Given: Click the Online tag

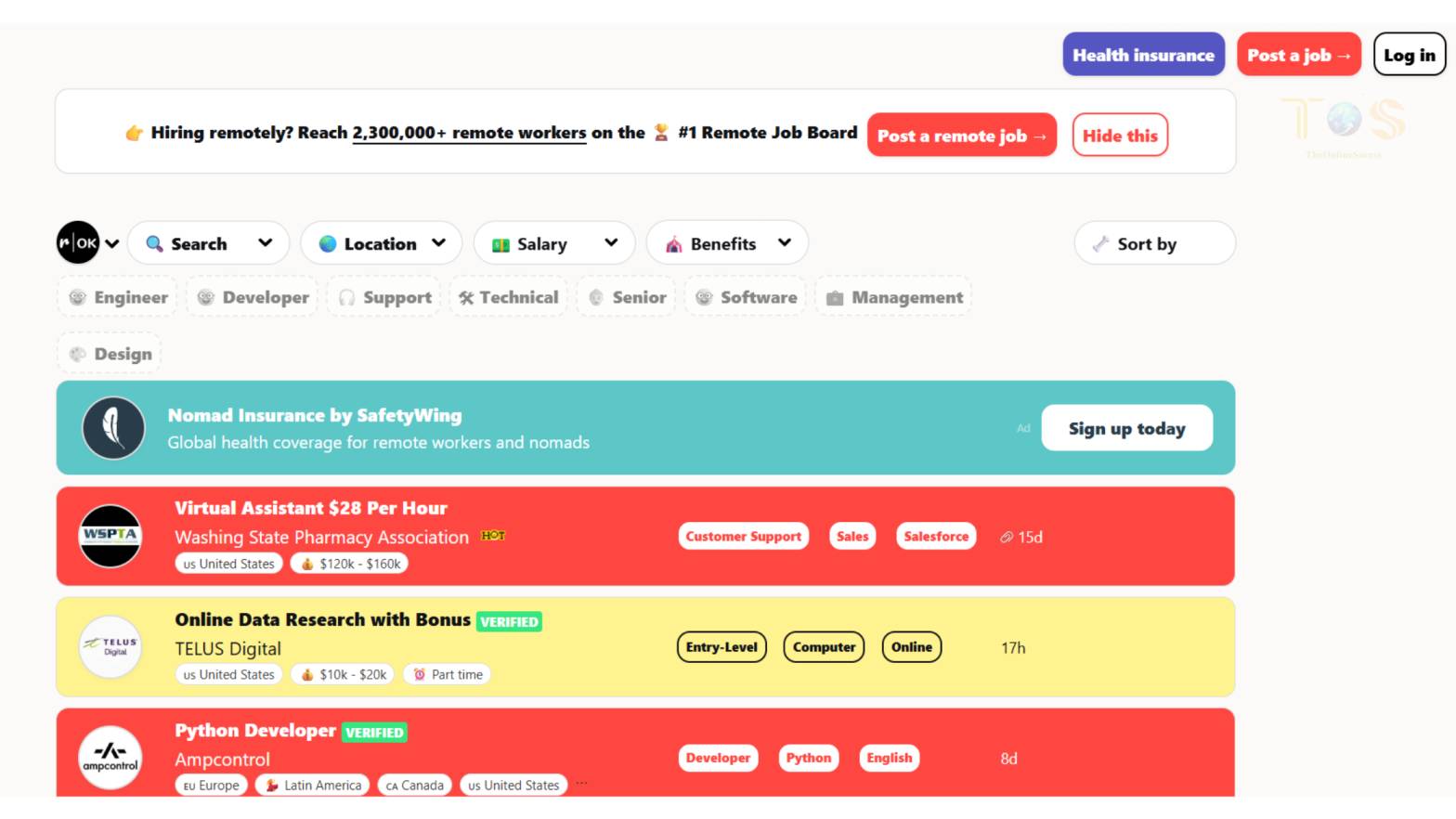Looking at the screenshot, I should [912, 647].
